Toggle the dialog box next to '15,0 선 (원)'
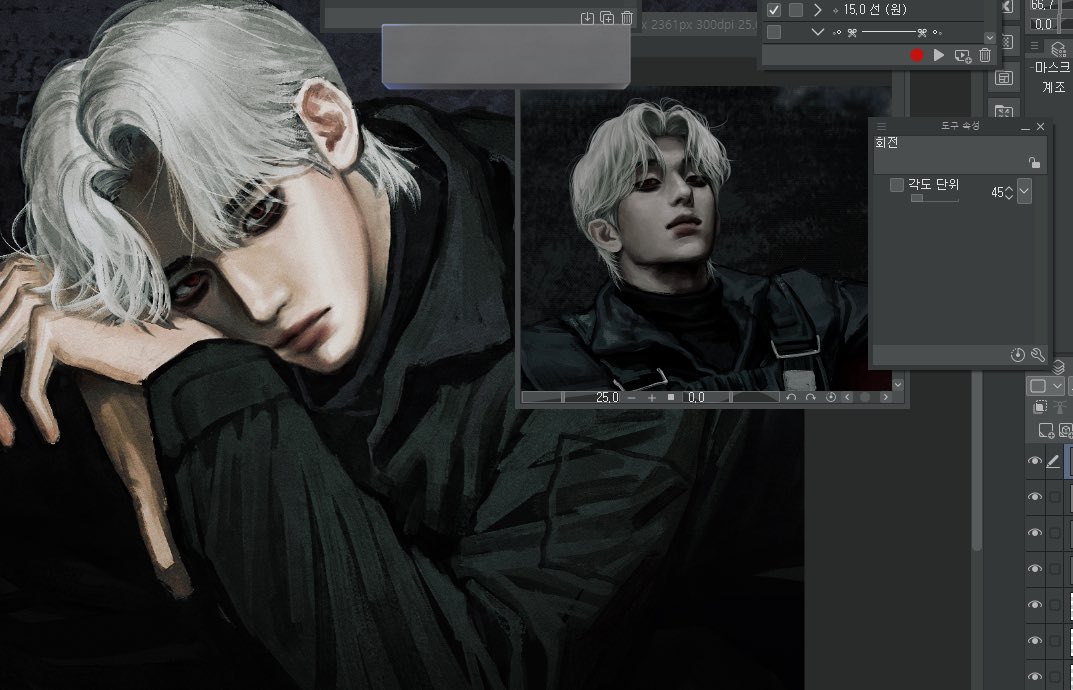Viewport: 1073px width, 690px height. pos(795,10)
